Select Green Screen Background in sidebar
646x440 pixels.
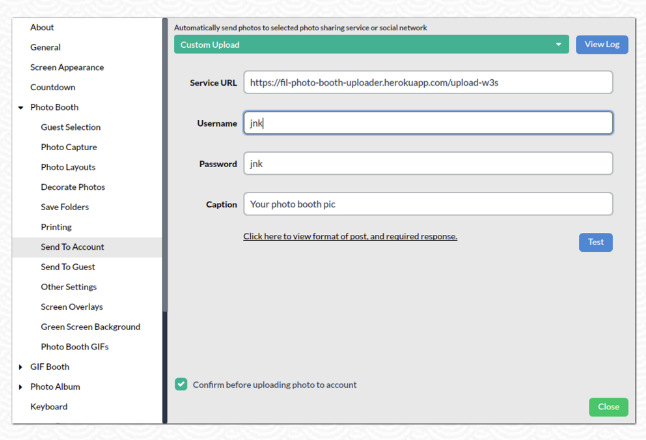[x=91, y=327]
